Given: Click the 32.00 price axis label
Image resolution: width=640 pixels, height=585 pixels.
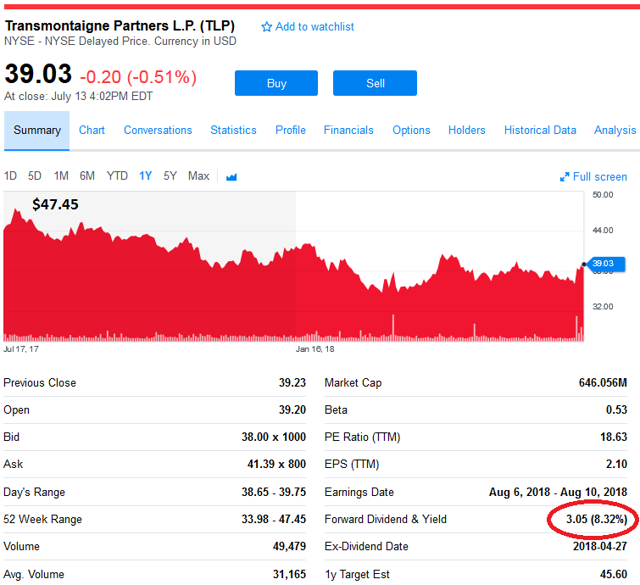Looking at the screenshot, I should click(x=603, y=307).
